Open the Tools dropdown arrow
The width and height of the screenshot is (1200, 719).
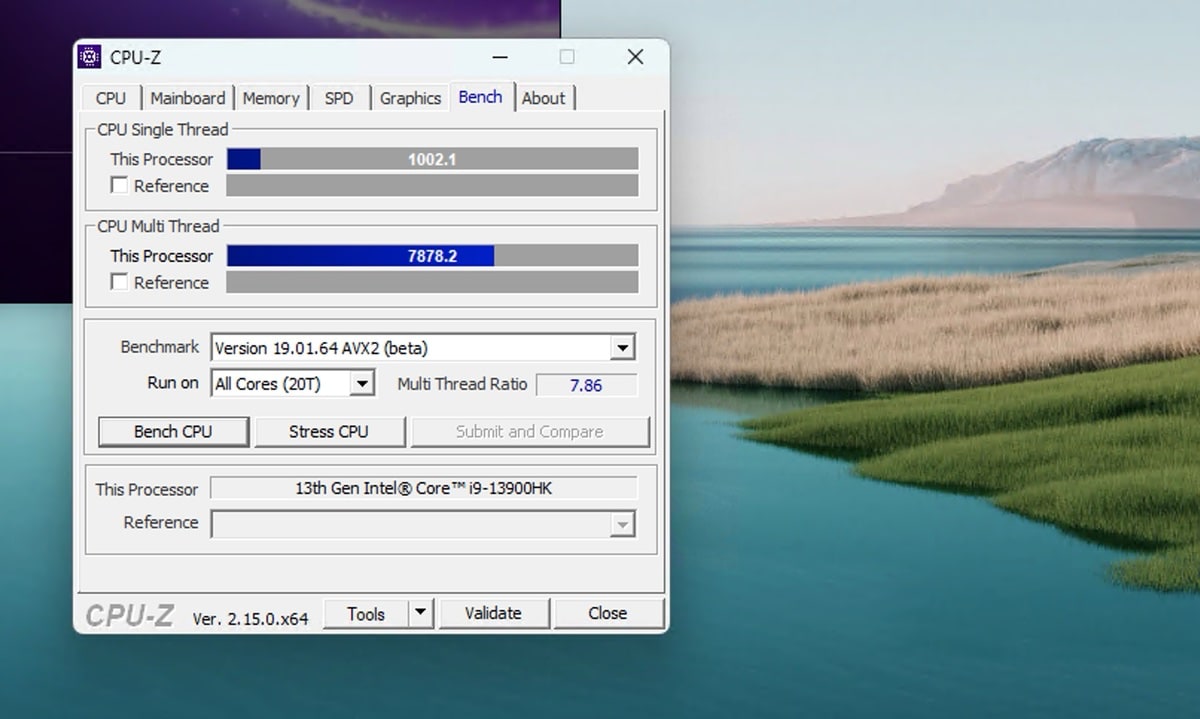(x=421, y=613)
